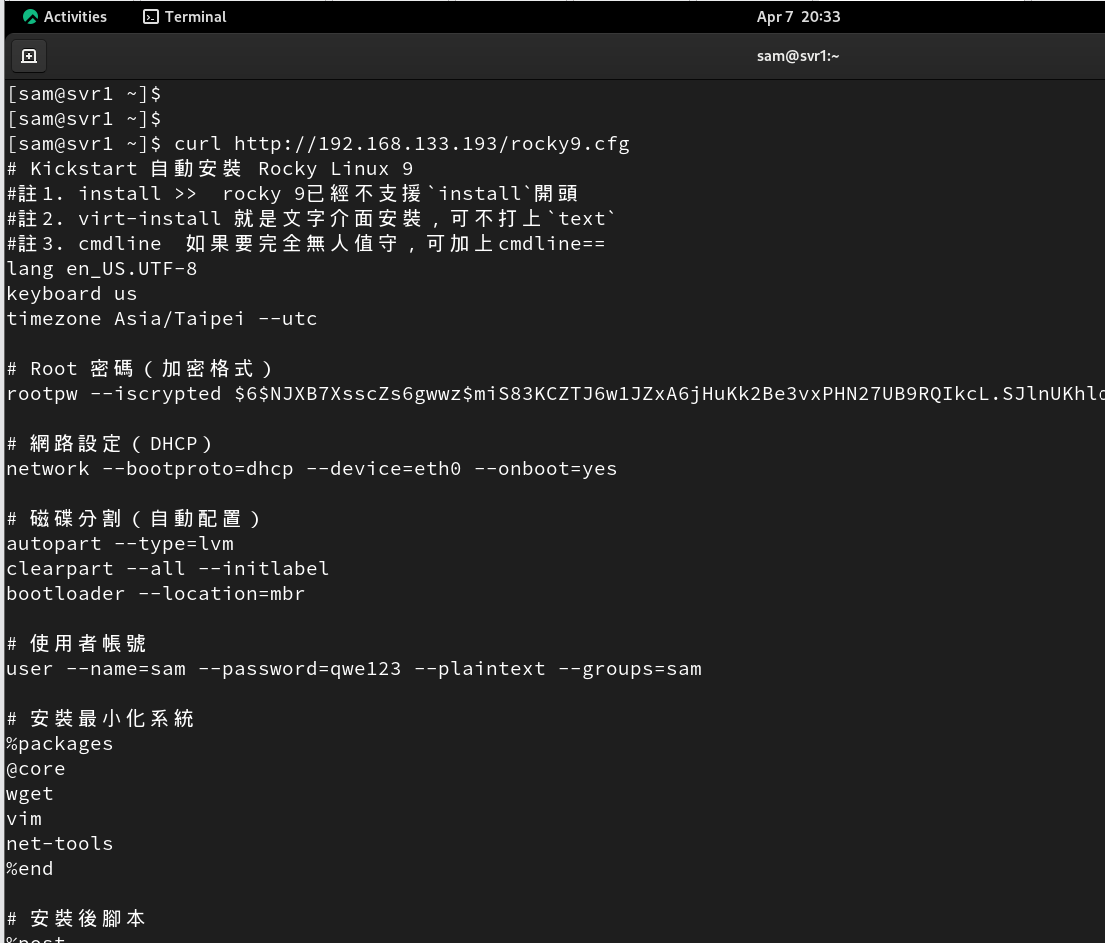Click the 'clearpart --all --initlabel' line
1105x943 pixels.
tap(168, 569)
